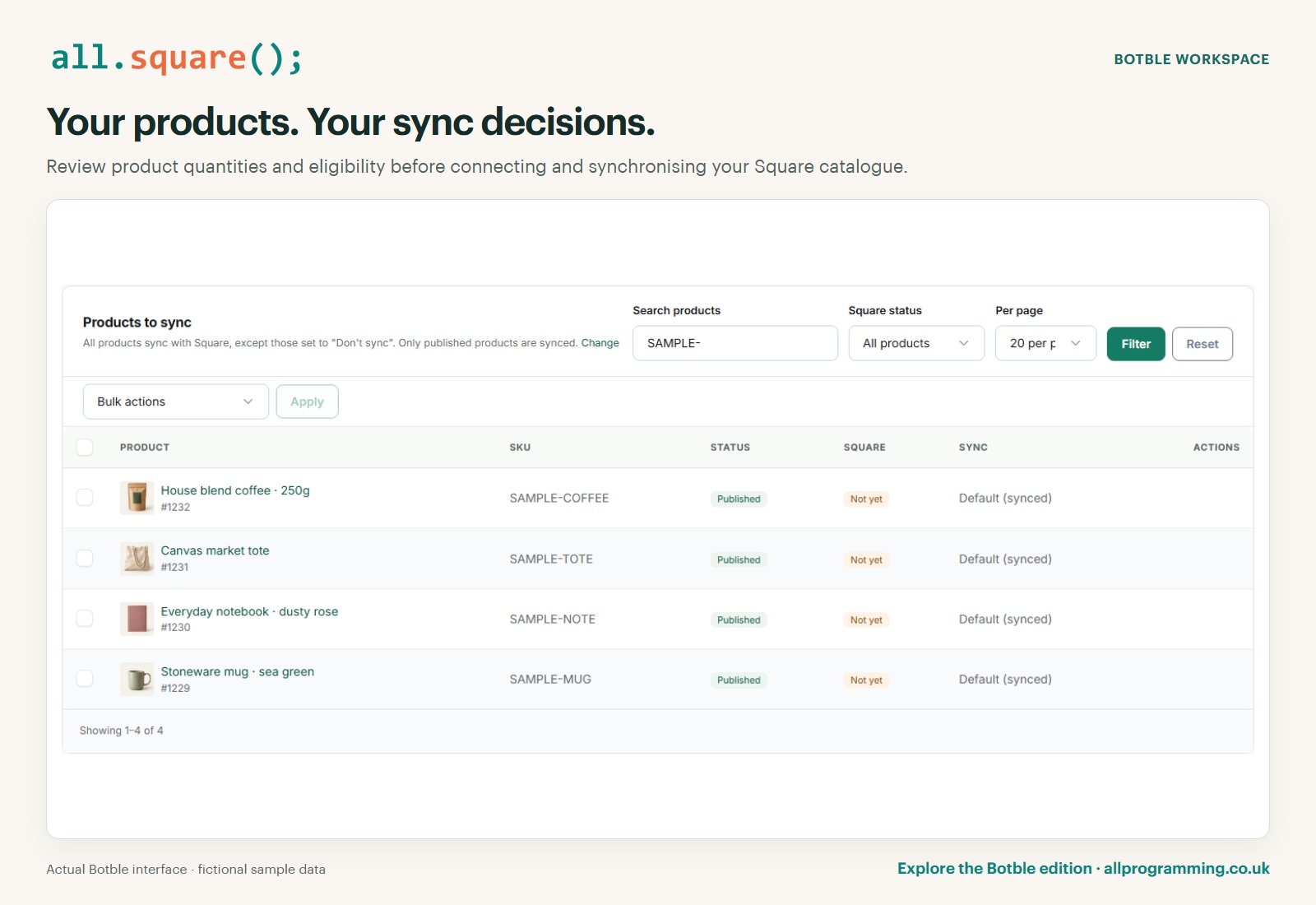The width and height of the screenshot is (1316, 905).
Task: Click the SQUARE column header
Action: 864,448
